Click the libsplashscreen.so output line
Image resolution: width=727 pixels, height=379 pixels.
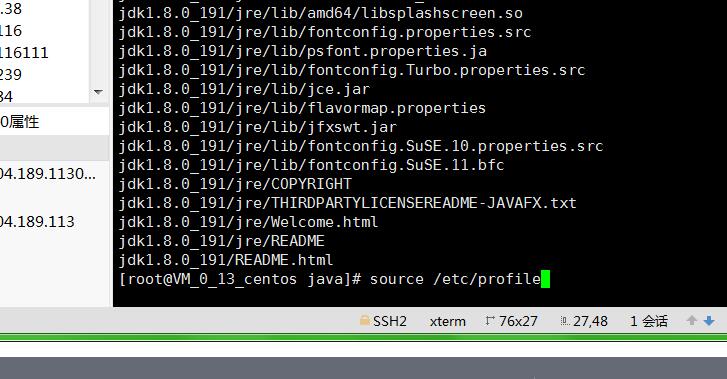pos(321,13)
